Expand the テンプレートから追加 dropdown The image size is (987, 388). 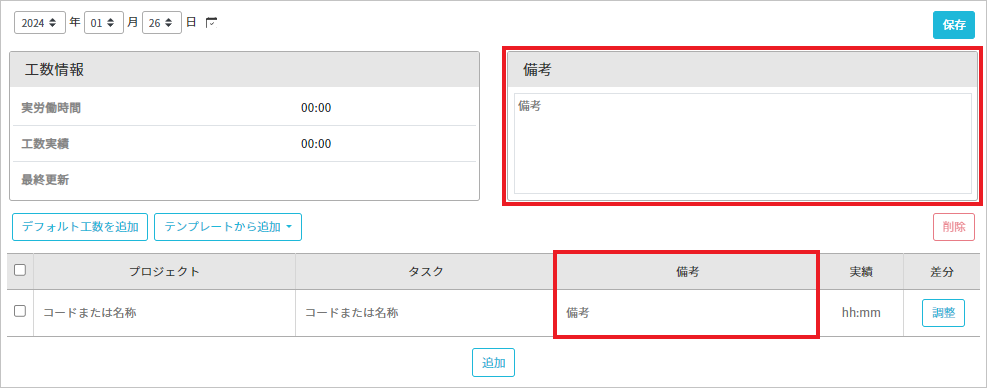pyautogui.click(x=228, y=227)
